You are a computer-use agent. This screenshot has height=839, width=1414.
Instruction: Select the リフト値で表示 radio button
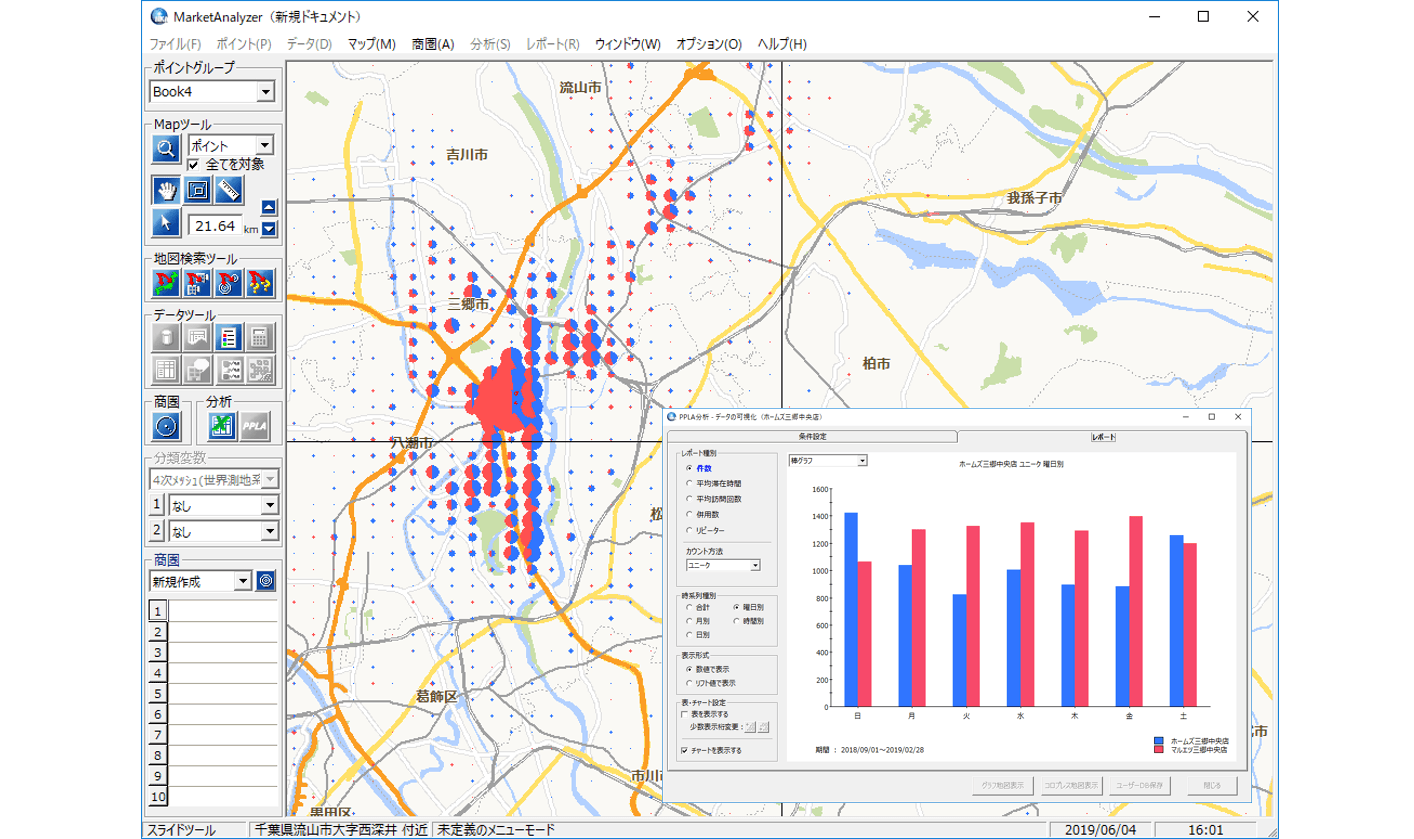coord(688,683)
